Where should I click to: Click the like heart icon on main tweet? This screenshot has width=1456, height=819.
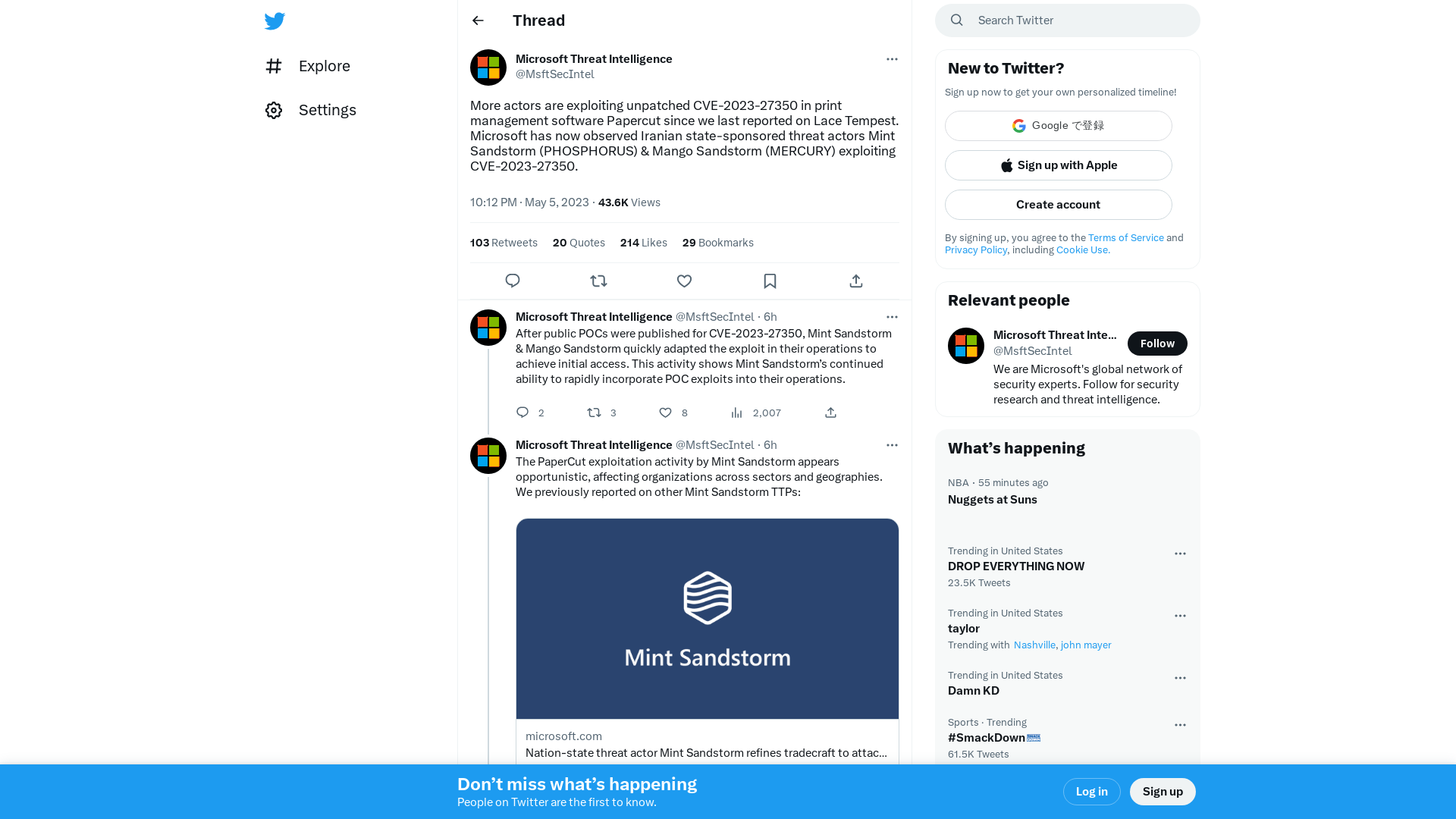684,281
